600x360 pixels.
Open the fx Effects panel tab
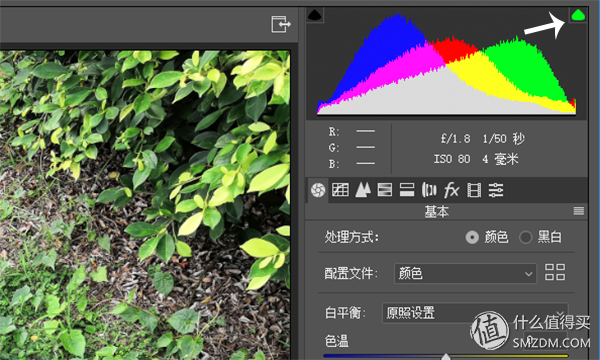[451, 190]
